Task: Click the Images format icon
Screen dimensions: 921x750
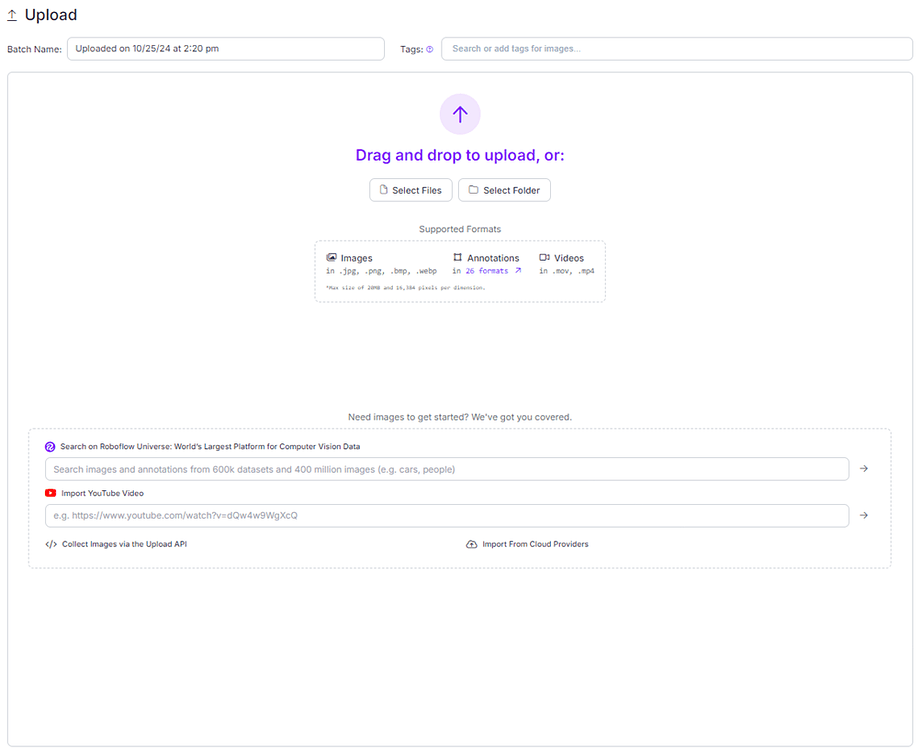Action: 332,258
